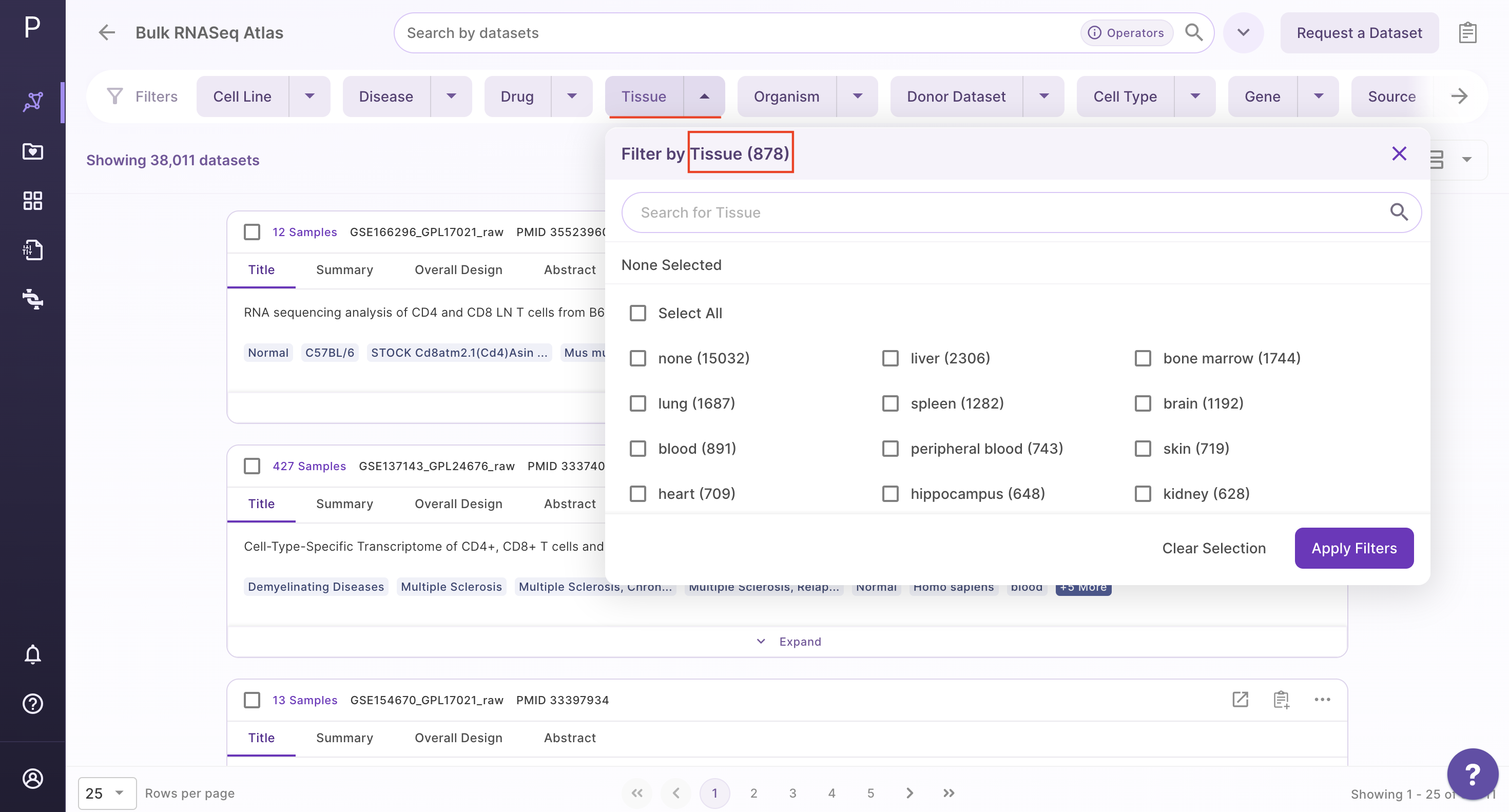Screen dimensions: 1509x812
Task: Click the Filters funnel icon
Action: (x=115, y=96)
